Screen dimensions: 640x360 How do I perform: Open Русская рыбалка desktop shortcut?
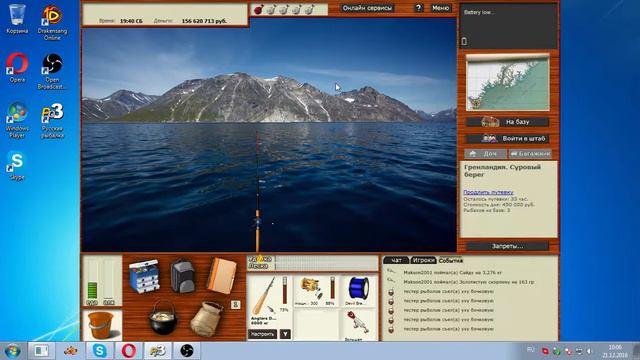[x=52, y=121]
